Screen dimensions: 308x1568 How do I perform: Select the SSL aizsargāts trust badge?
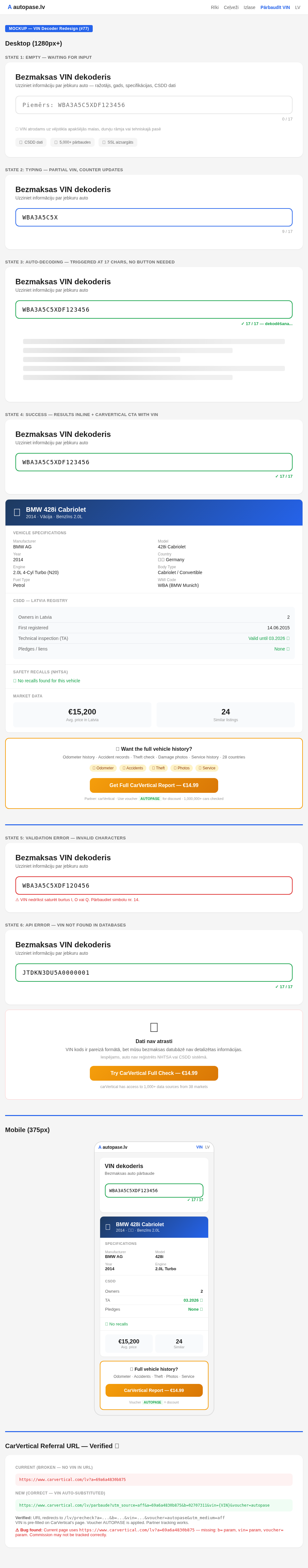point(118,142)
